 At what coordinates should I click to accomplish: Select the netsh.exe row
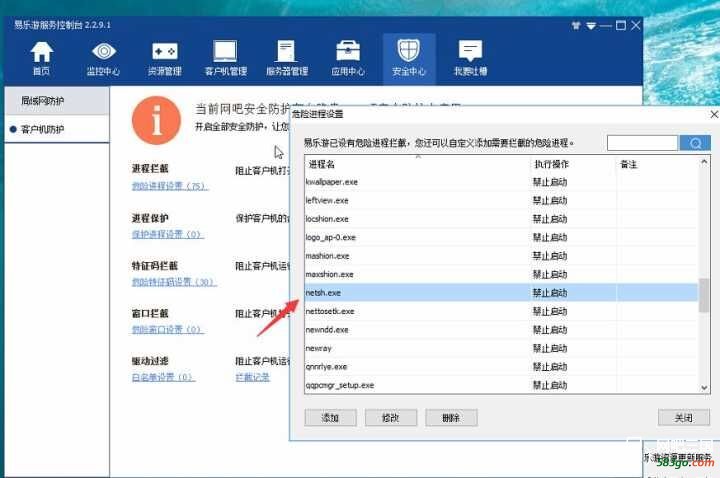[501, 293]
